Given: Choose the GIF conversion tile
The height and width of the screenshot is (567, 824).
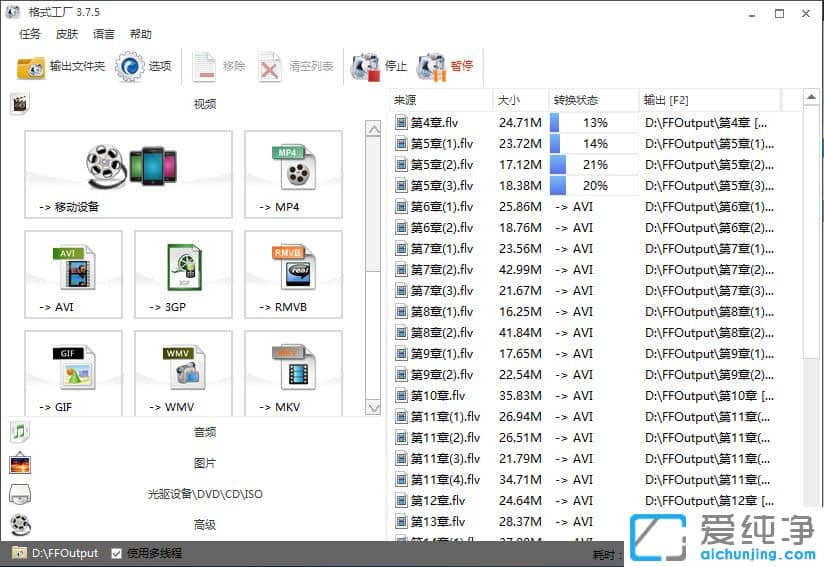Looking at the screenshot, I should click(73, 373).
